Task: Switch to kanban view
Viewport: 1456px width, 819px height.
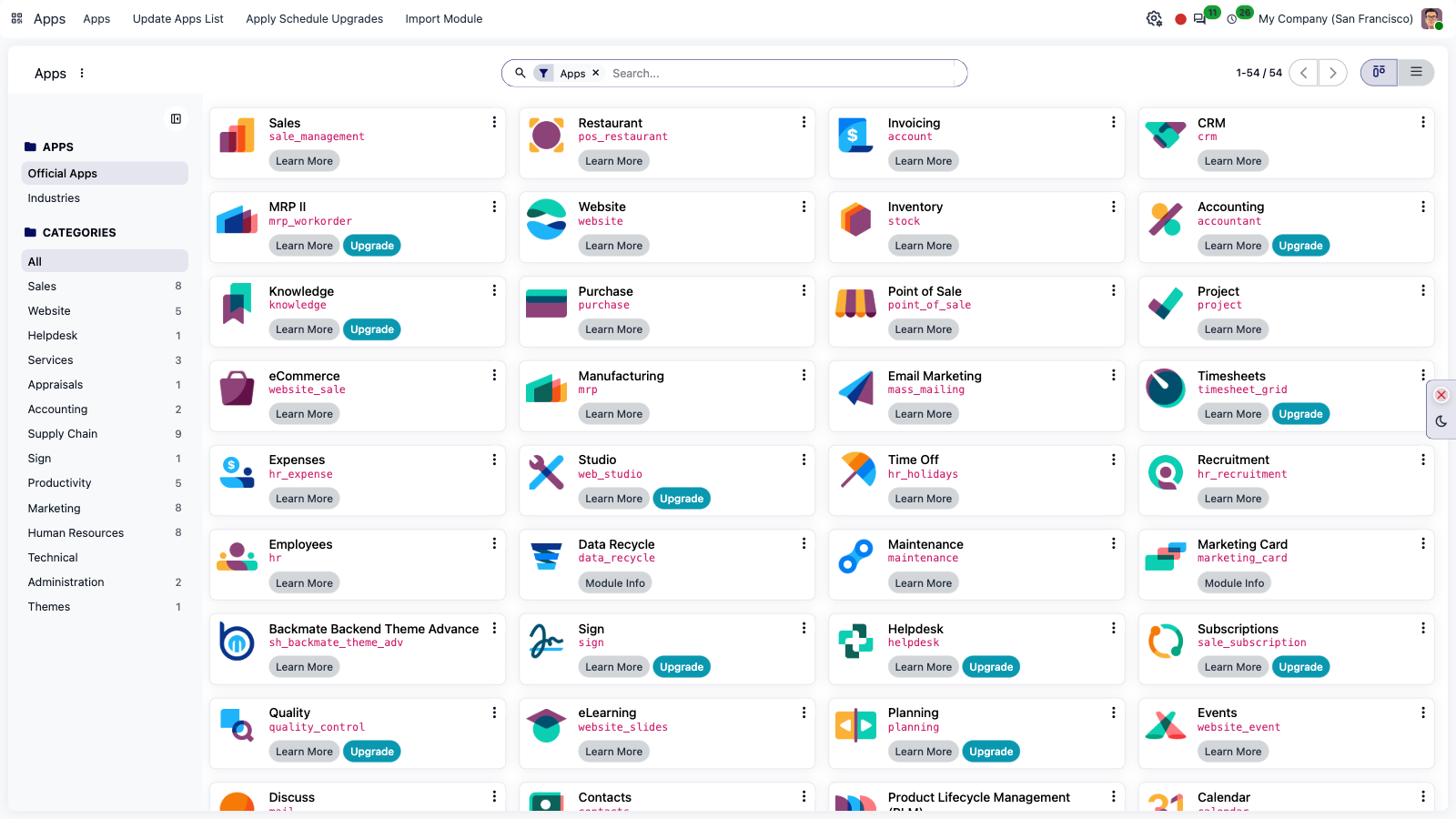Action: (1379, 73)
